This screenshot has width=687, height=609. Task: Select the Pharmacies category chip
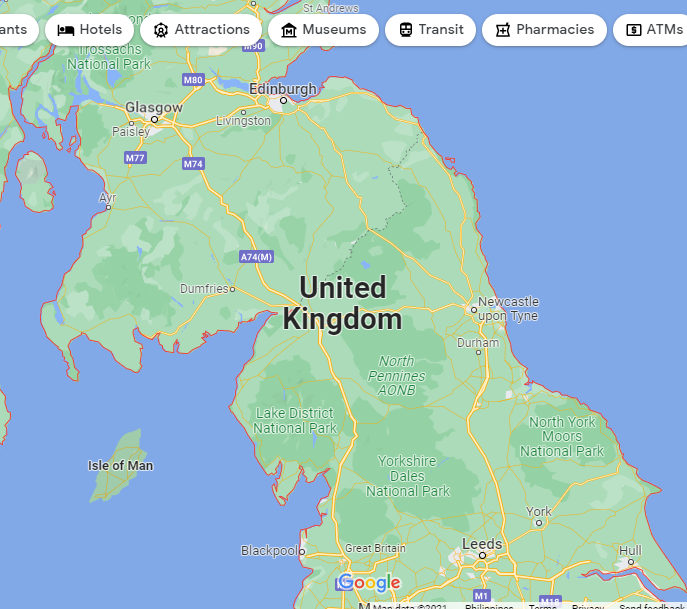pyautogui.click(x=545, y=30)
